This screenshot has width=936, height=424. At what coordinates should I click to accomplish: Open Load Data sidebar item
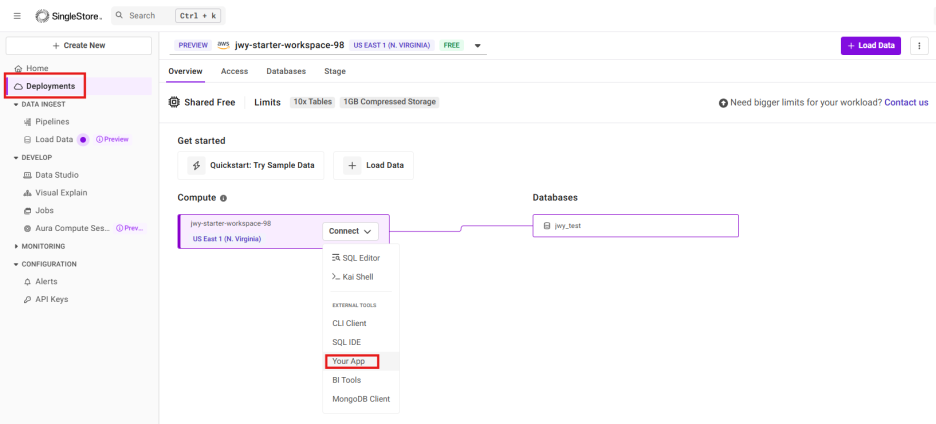pos(54,139)
